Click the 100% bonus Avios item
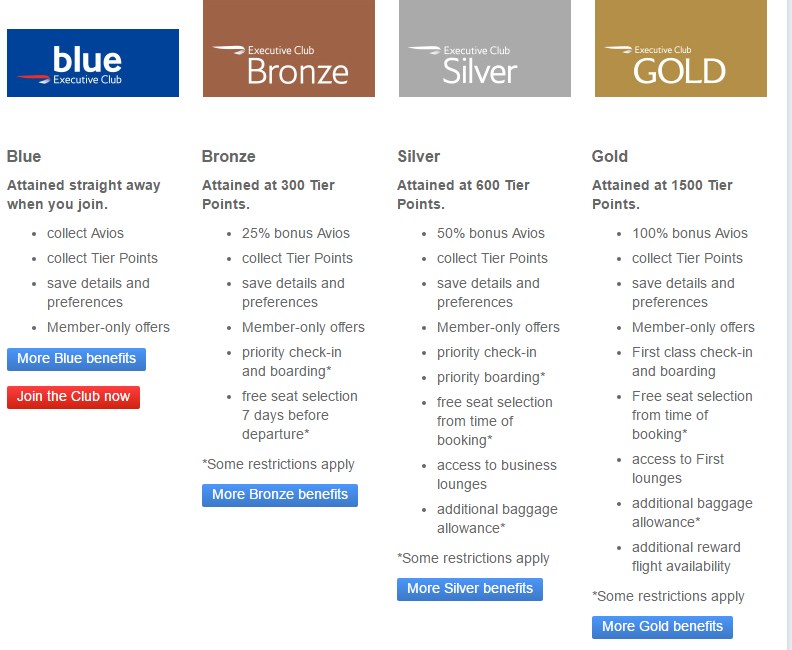The width and height of the screenshot is (792, 650). click(x=690, y=233)
